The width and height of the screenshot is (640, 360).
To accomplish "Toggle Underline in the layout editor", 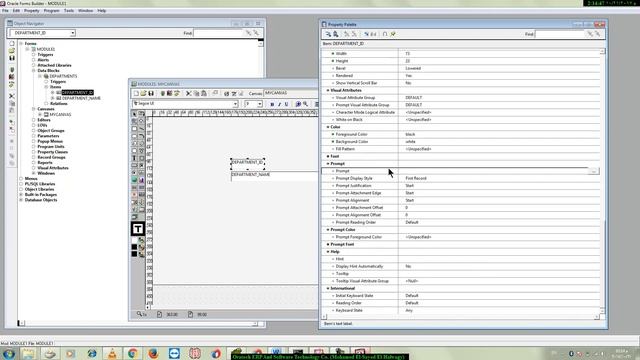I will (x=286, y=104).
